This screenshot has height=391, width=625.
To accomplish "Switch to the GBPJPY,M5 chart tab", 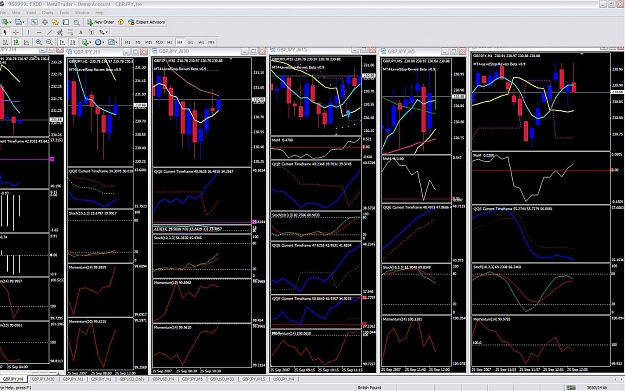I will [x=192, y=379].
